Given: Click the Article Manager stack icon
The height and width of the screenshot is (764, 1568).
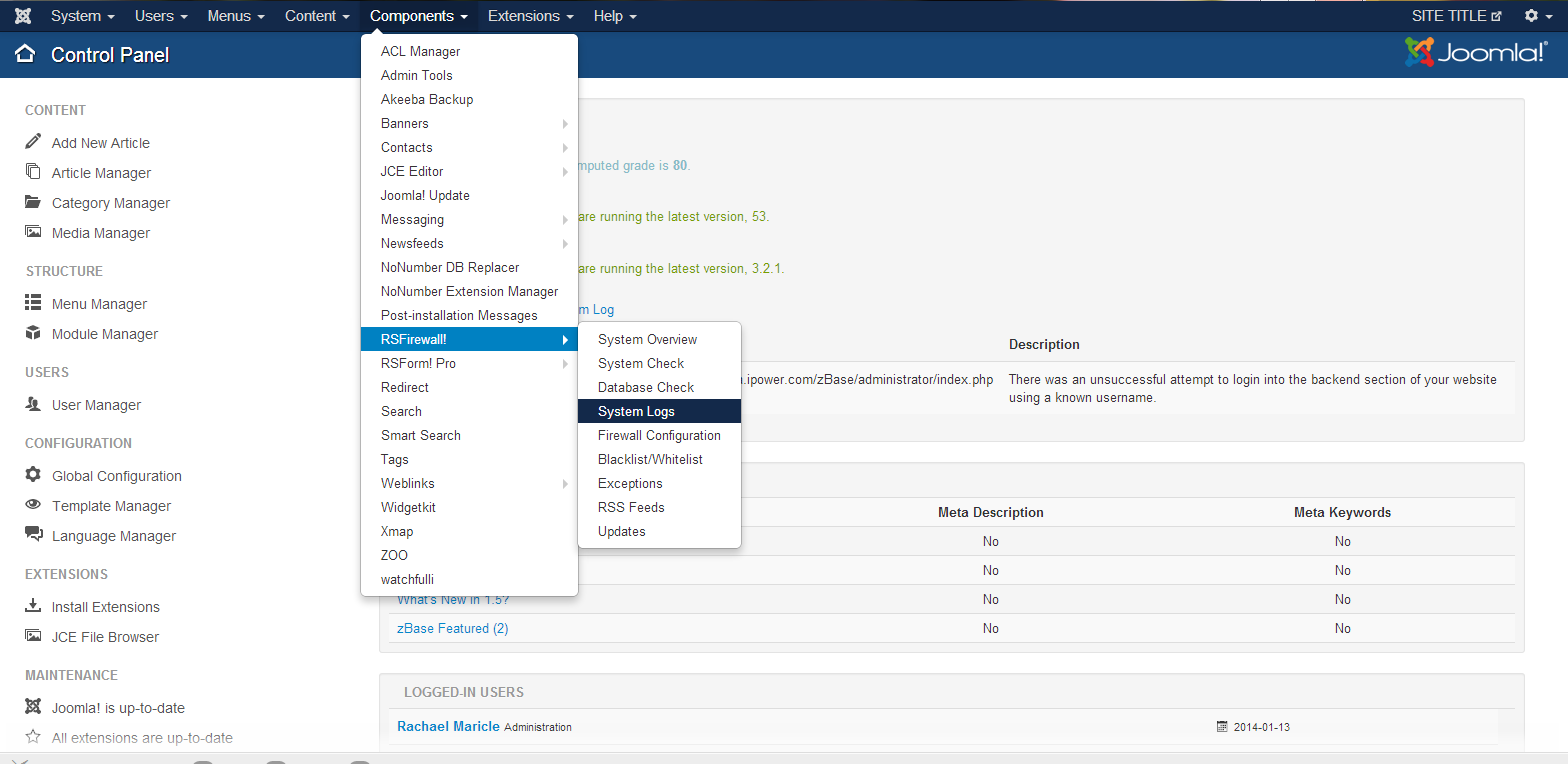Looking at the screenshot, I should pos(33,172).
